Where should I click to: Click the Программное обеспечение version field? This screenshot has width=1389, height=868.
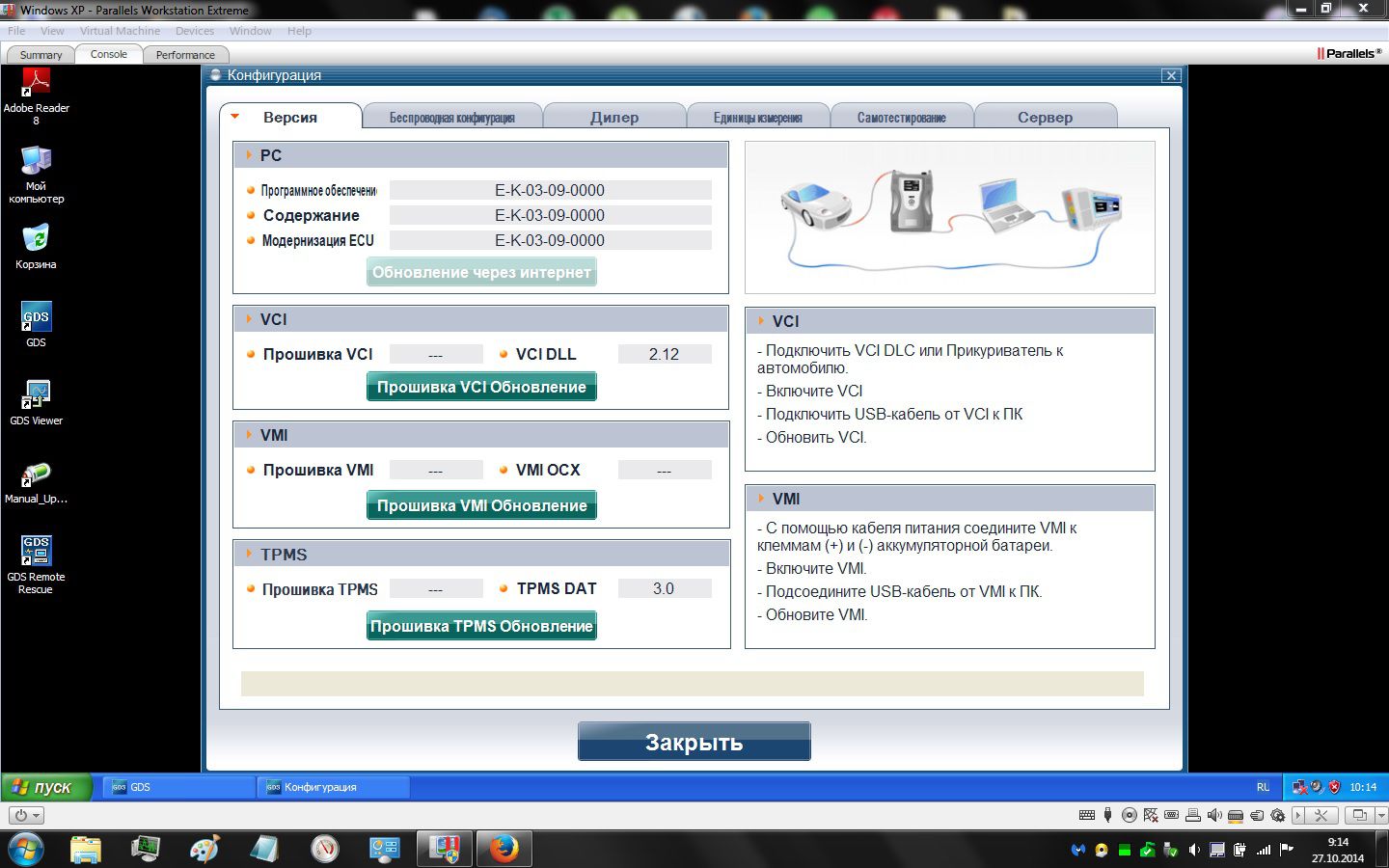(x=550, y=190)
